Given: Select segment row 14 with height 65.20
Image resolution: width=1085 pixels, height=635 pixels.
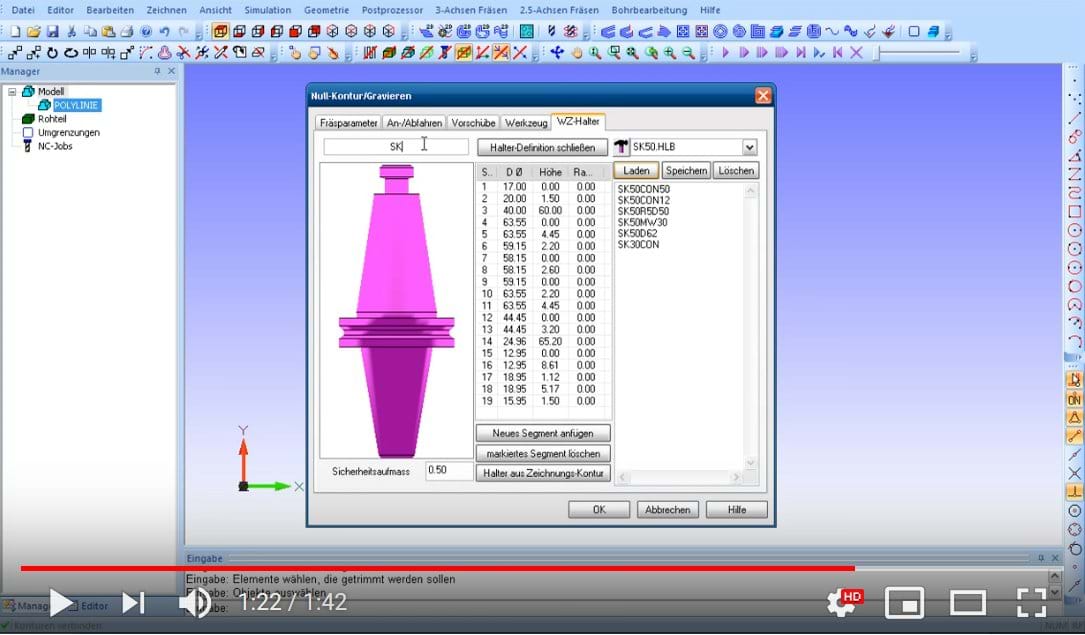Looking at the screenshot, I should [543, 341].
